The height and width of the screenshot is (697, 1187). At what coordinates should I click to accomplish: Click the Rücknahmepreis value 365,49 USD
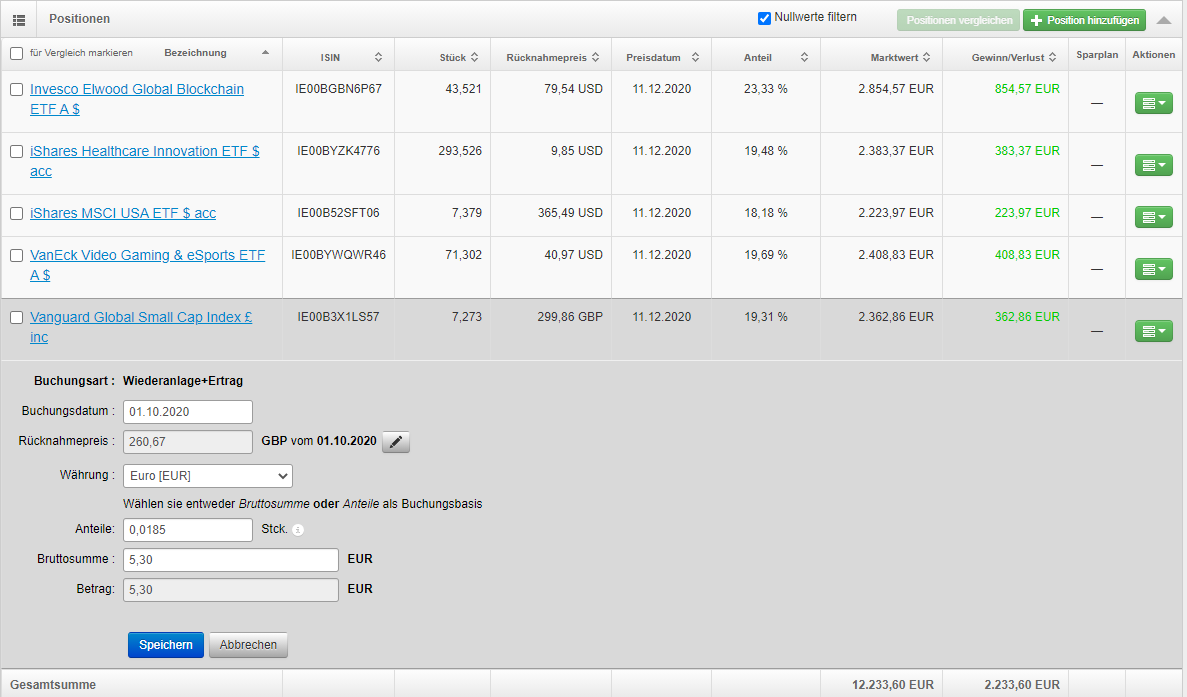coord(570,213)
